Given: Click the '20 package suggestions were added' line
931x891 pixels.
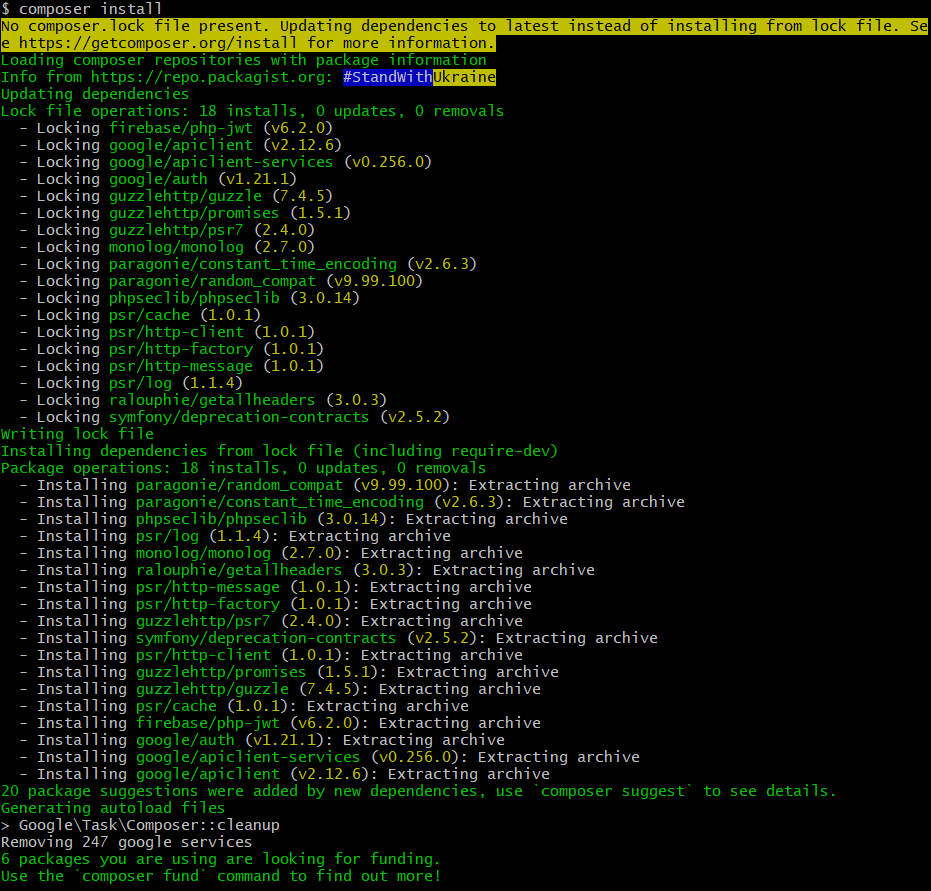Looking at the screenshot, I should tap(419, 792).
